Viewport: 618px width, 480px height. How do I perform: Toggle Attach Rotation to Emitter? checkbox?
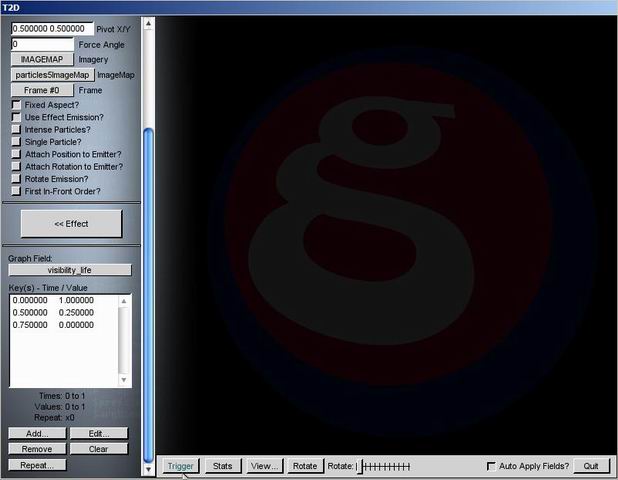(x=16, y=166)
